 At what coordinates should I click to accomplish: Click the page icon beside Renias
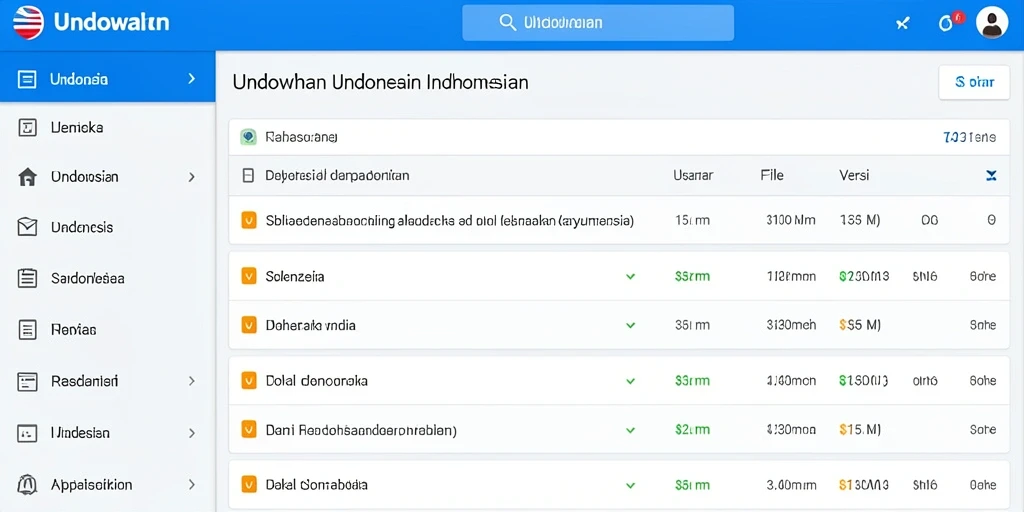pos(27,330)
